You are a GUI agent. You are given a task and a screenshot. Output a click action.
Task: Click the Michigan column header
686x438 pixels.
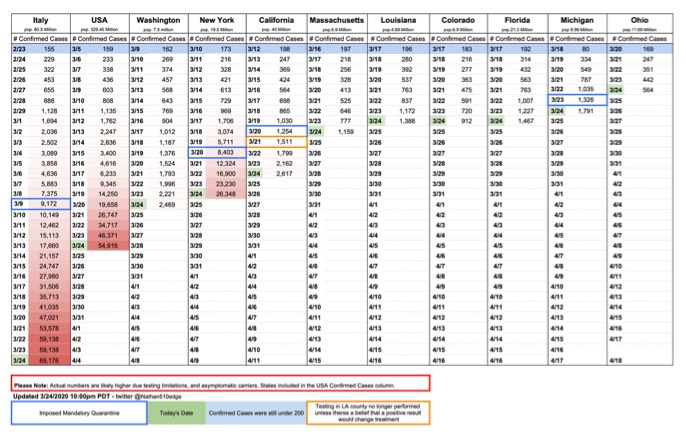click(x=577, y=20)
